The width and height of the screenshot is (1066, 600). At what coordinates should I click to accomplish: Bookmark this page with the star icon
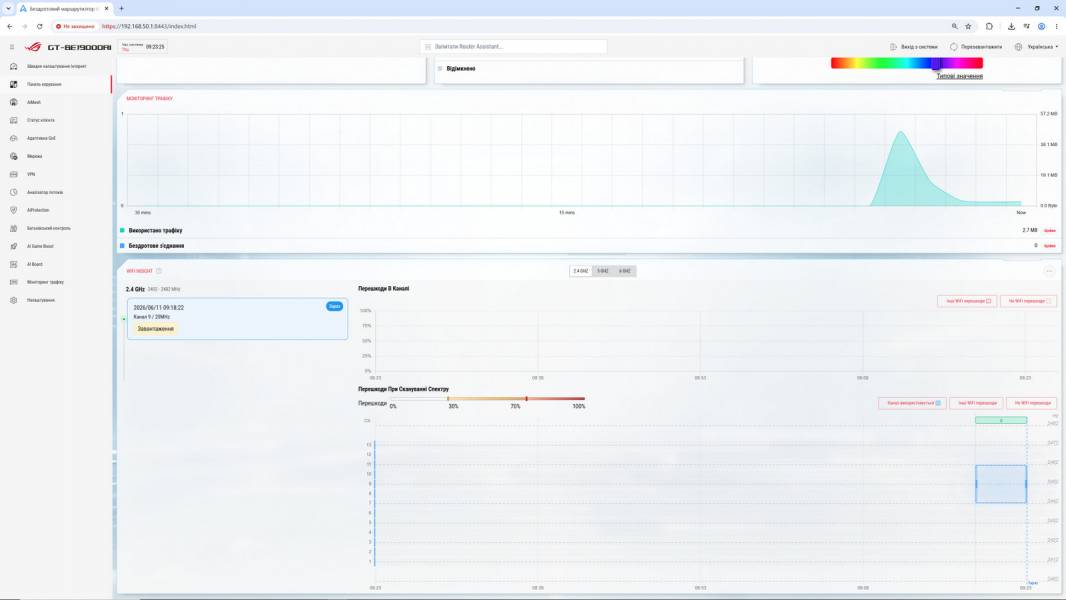968,27
